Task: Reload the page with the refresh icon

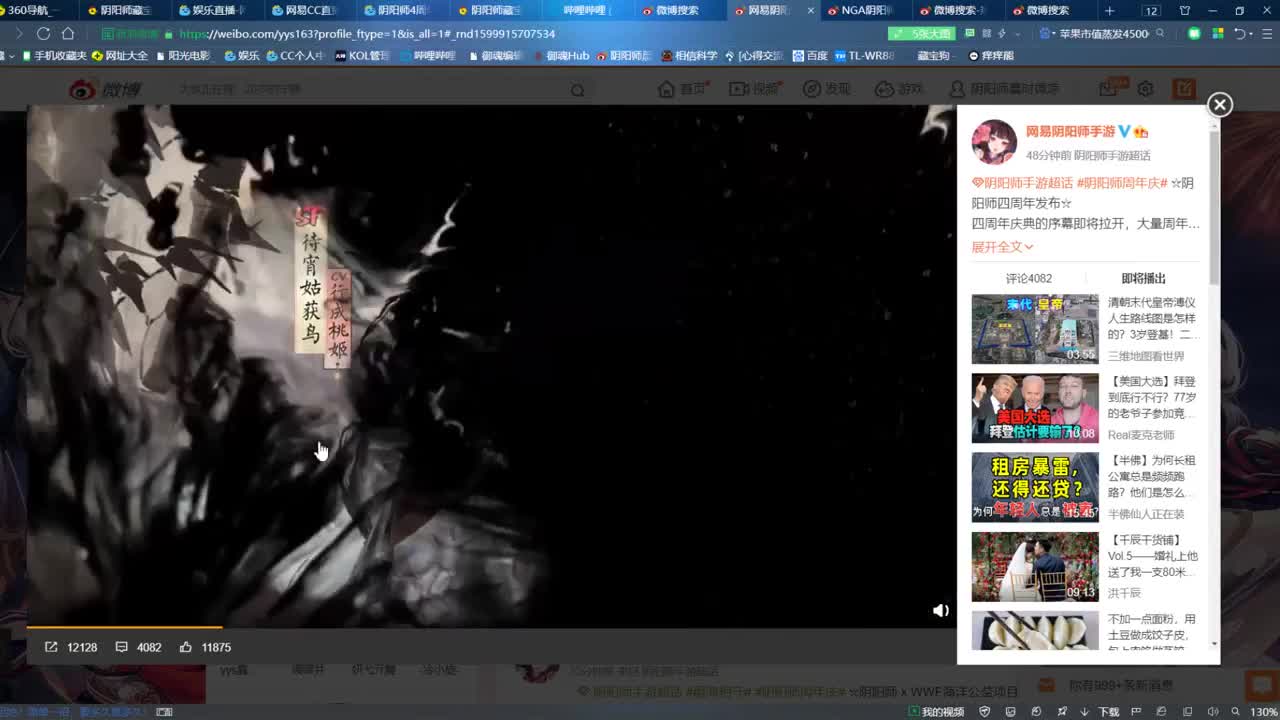Action: 43,33
